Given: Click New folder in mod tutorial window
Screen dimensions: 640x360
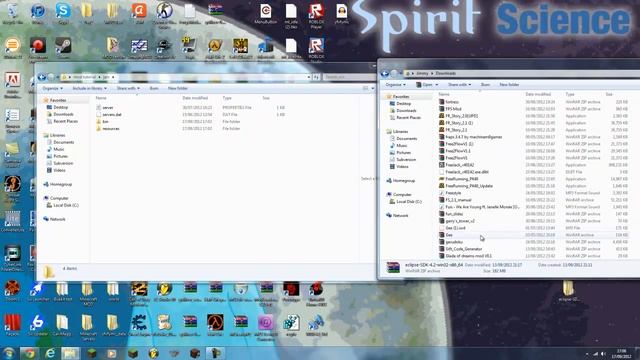Looking at the screenshot, I should tap(178, 88).
